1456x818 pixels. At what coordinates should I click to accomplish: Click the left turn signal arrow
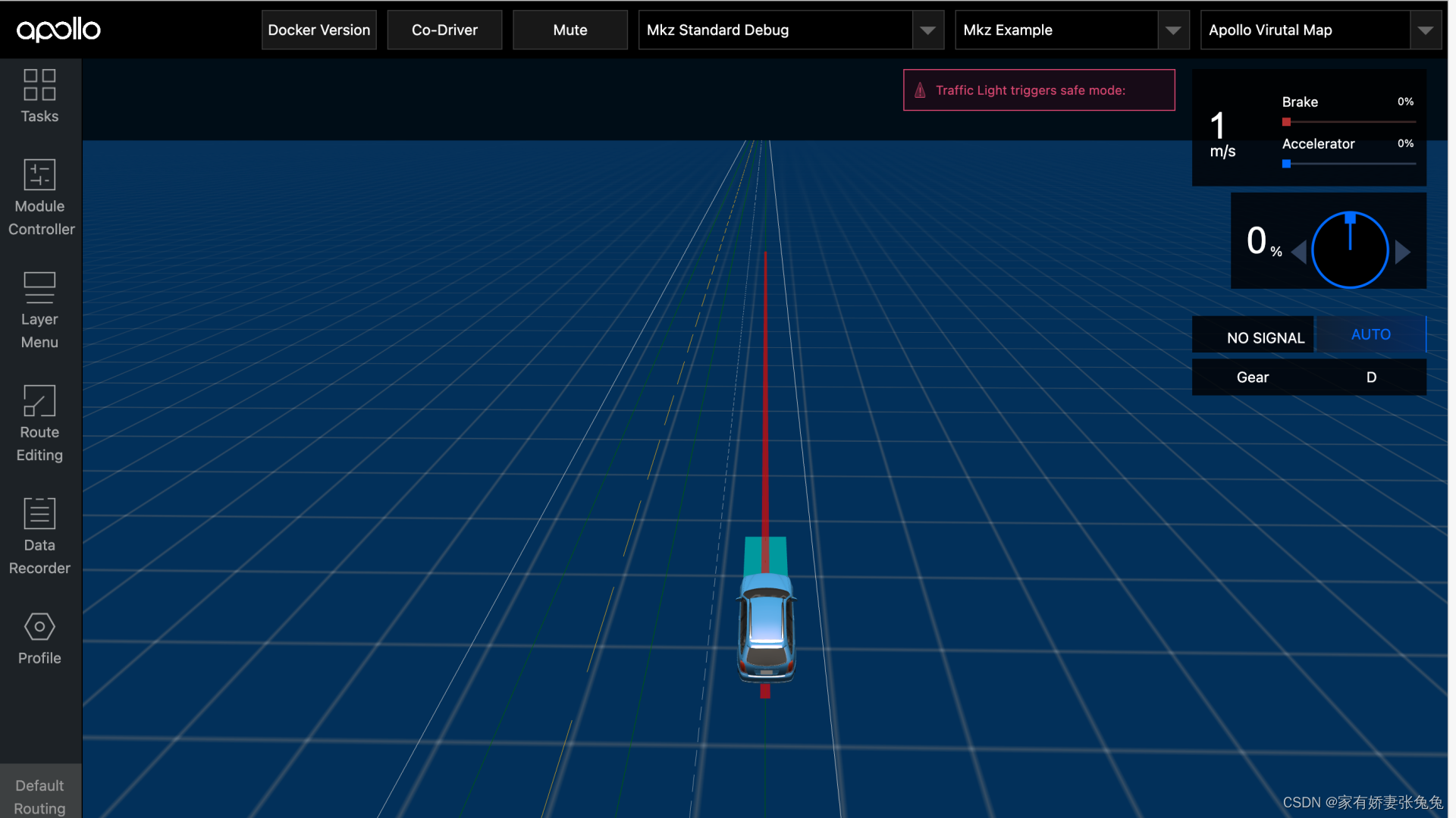(1298, 252)
